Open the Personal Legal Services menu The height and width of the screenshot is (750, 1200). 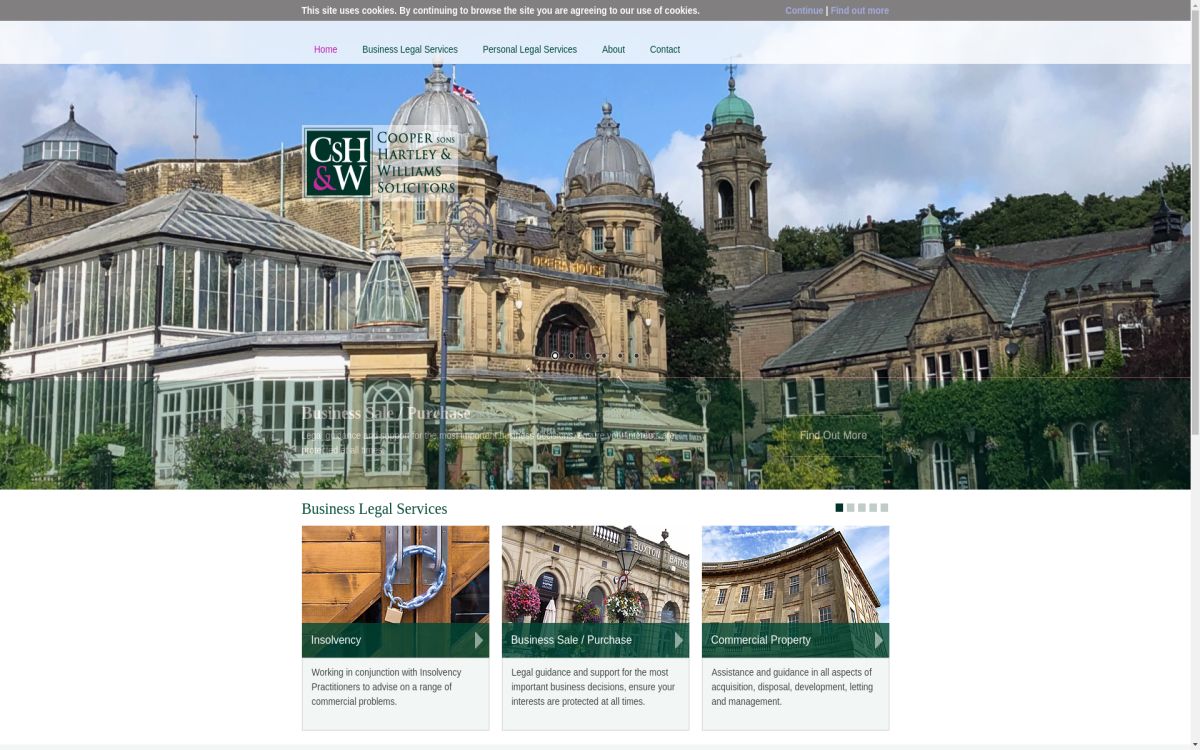529,49
